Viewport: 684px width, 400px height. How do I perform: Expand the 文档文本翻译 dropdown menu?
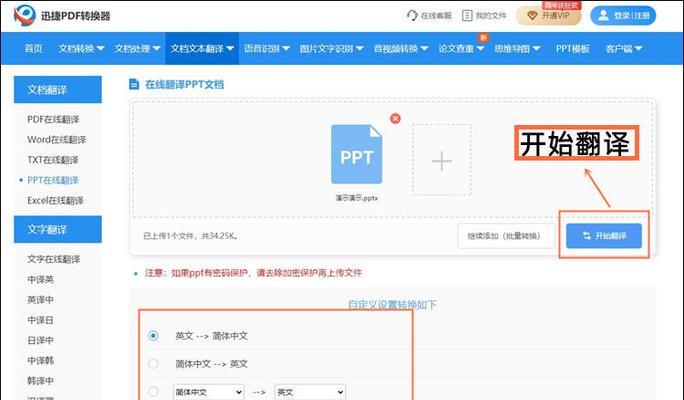tap(202, 48)
